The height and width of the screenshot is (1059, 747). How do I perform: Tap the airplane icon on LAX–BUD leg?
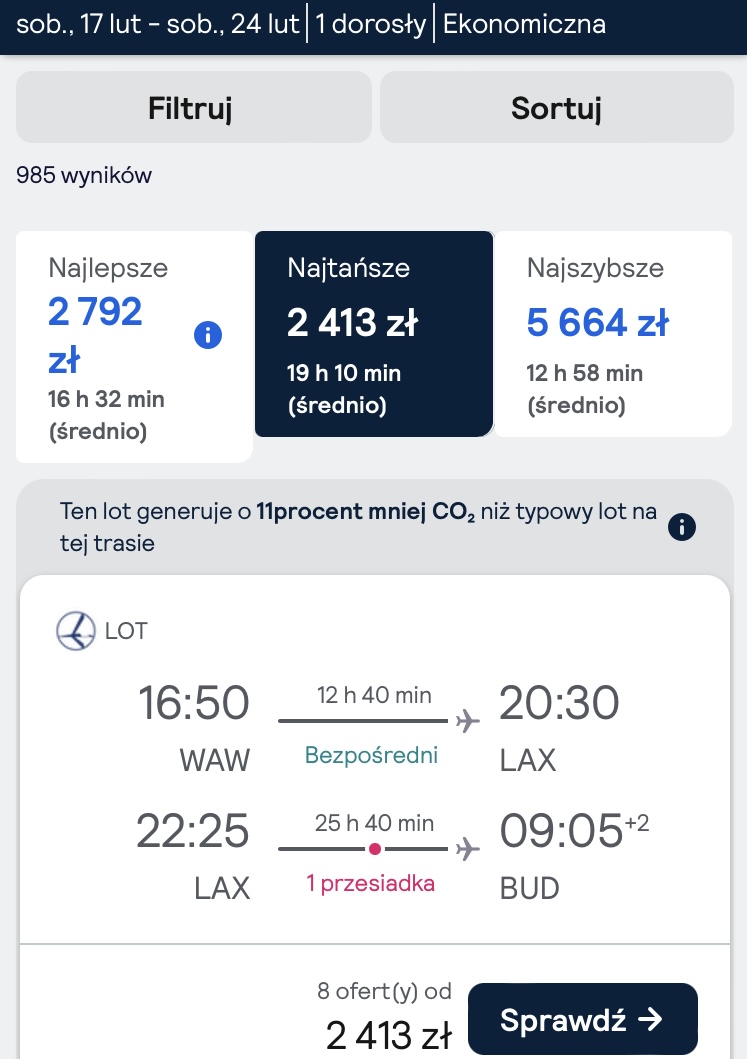pyautogui.click(x=467, y=849)
